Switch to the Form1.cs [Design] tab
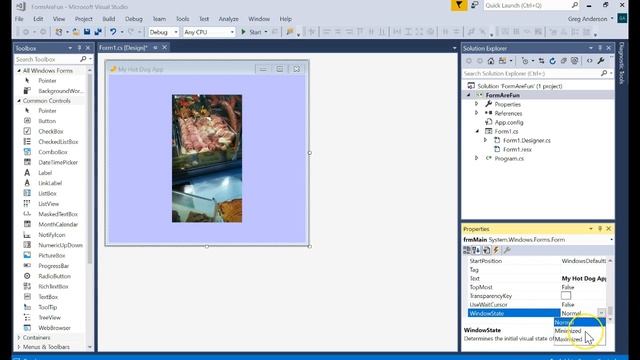 [123, 48]
